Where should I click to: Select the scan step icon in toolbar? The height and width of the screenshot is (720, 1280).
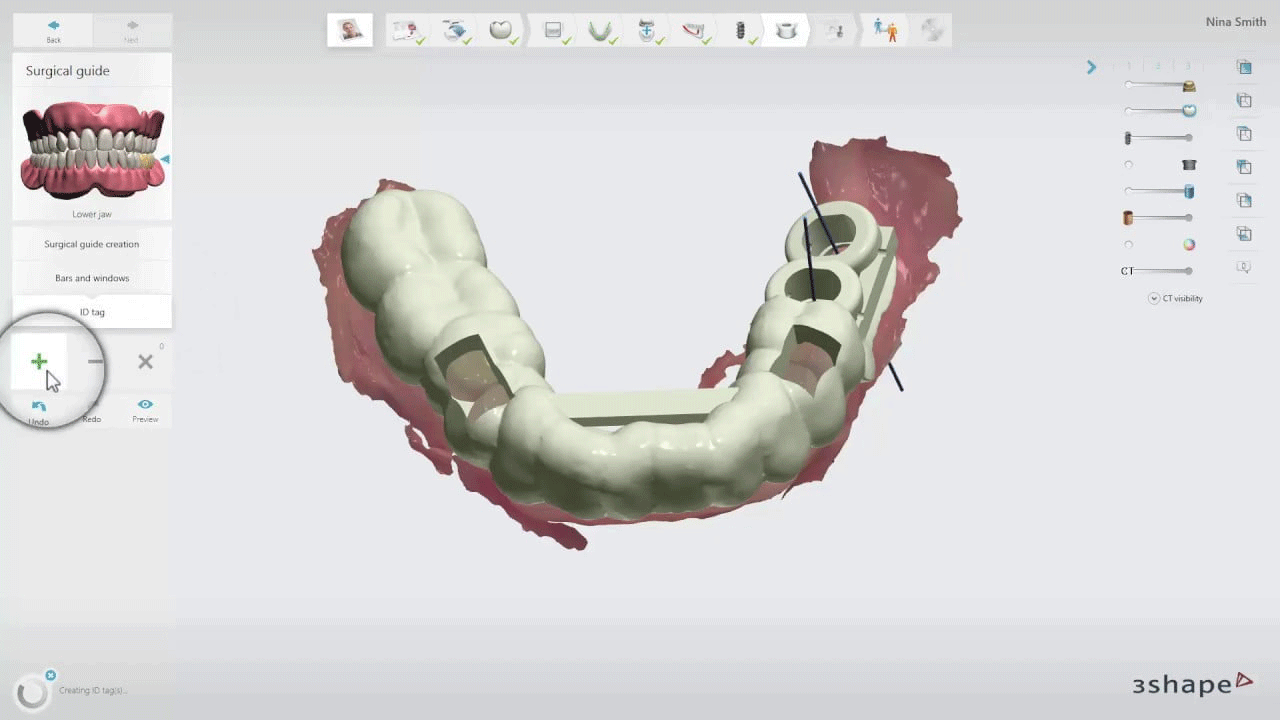click(x=455, y=29)
